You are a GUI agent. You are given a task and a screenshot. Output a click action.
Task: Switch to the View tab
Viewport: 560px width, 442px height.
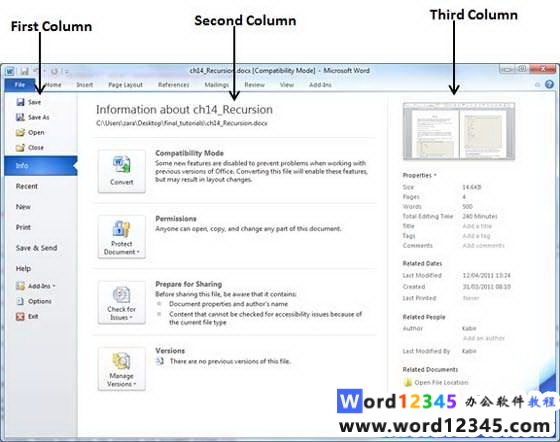tap(286, 85)
